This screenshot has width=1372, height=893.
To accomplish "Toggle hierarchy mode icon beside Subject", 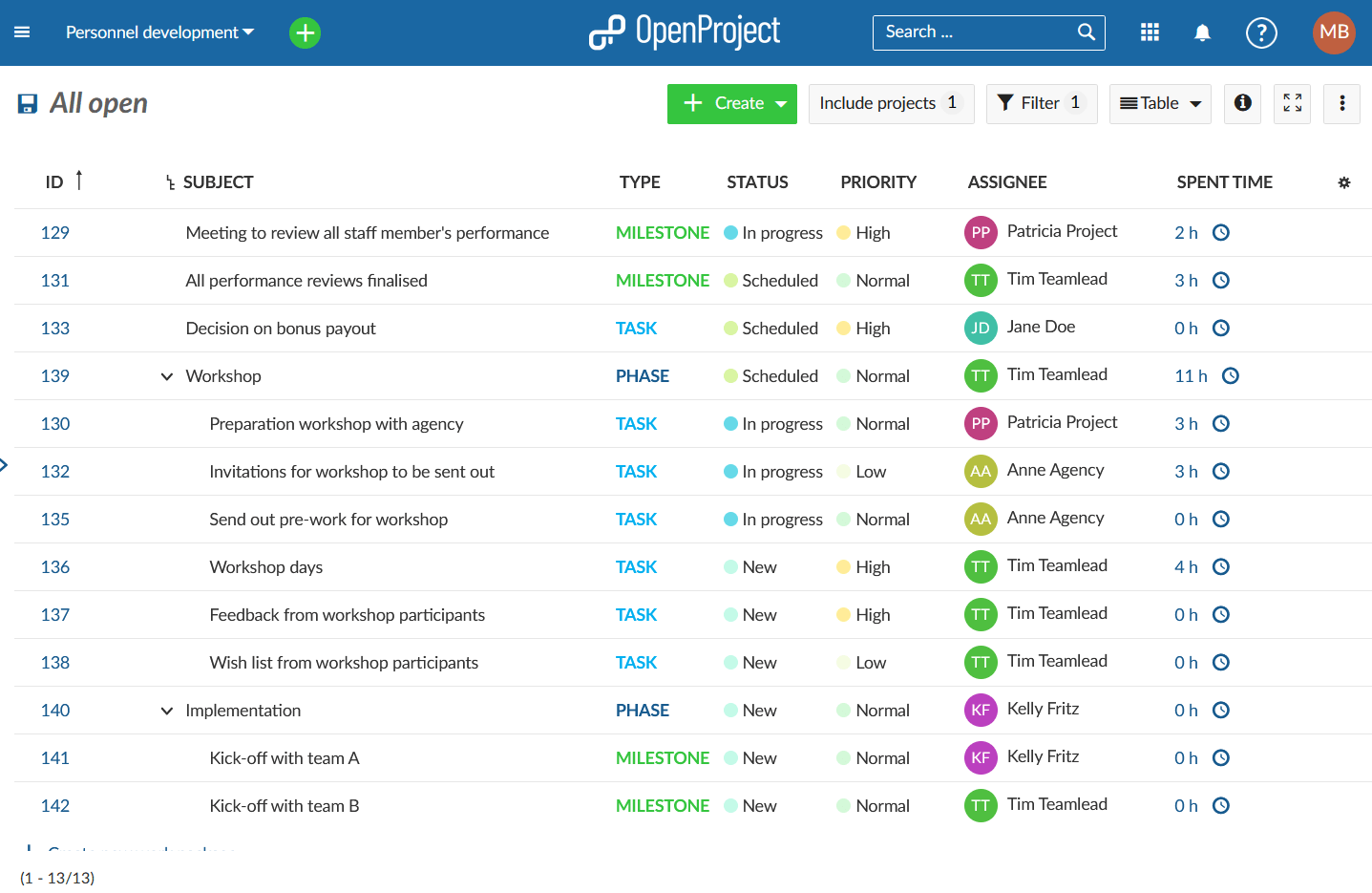I will coord(170,182).
